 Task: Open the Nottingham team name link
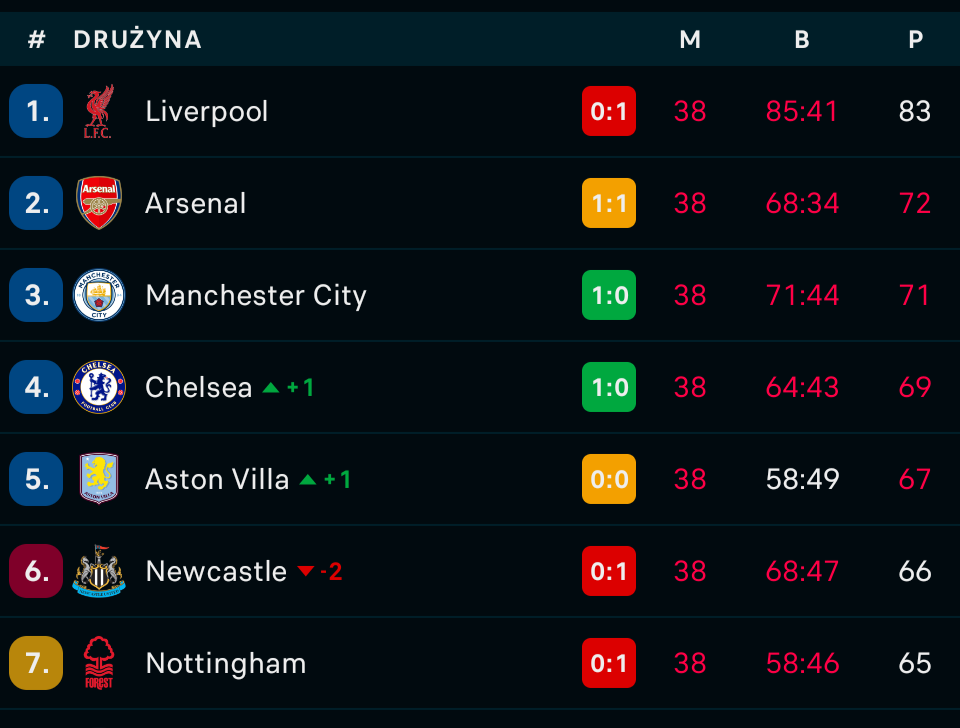(x=226, y=664)
